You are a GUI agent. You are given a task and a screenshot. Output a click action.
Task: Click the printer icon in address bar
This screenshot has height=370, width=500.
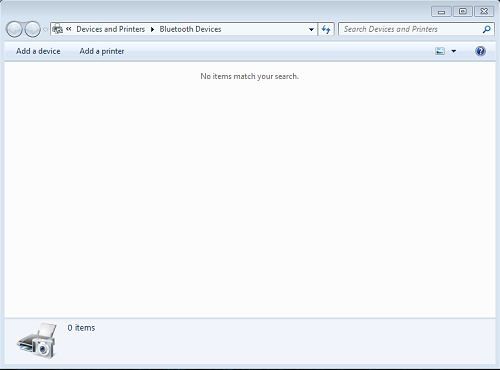click(x=58, y=29)
